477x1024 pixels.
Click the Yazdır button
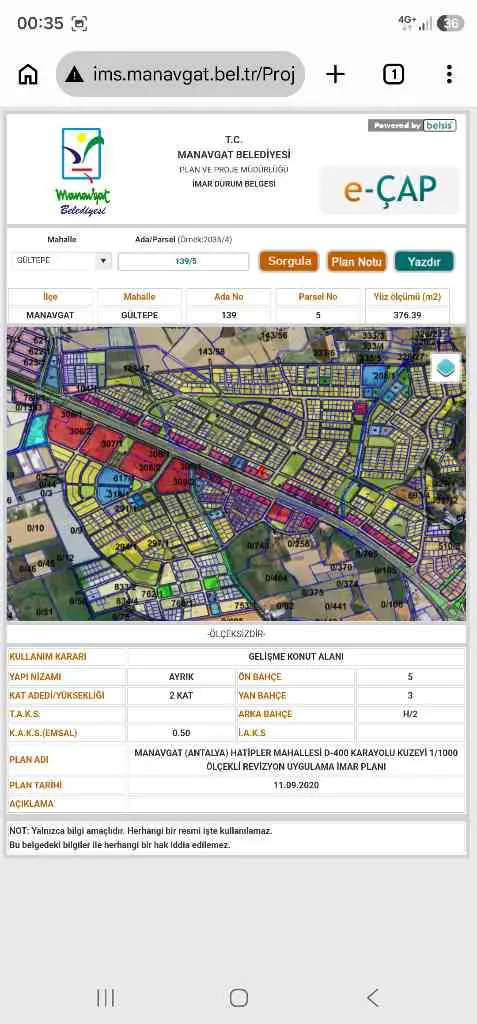[x=424, y=262]
